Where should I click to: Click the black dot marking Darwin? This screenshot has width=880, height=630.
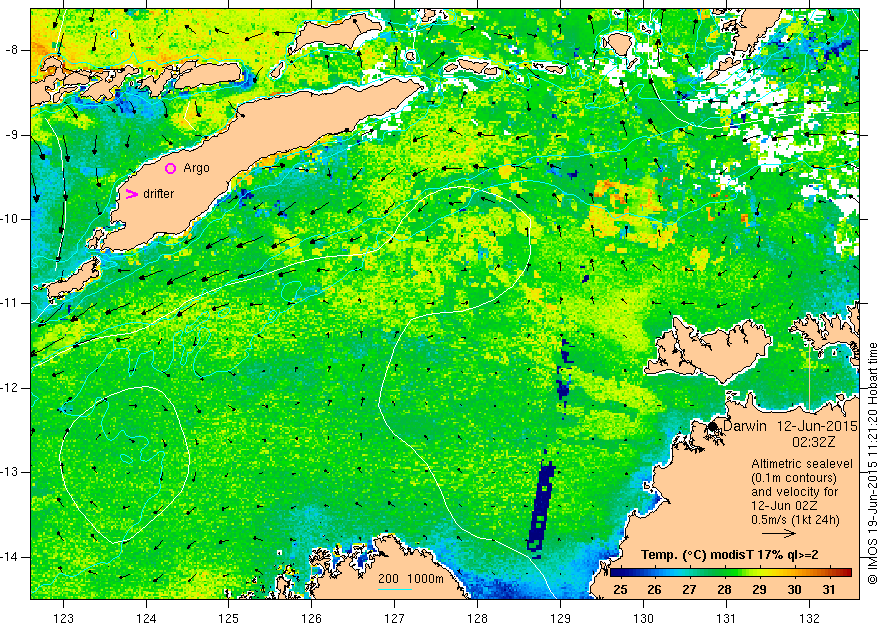coord(713,426)
